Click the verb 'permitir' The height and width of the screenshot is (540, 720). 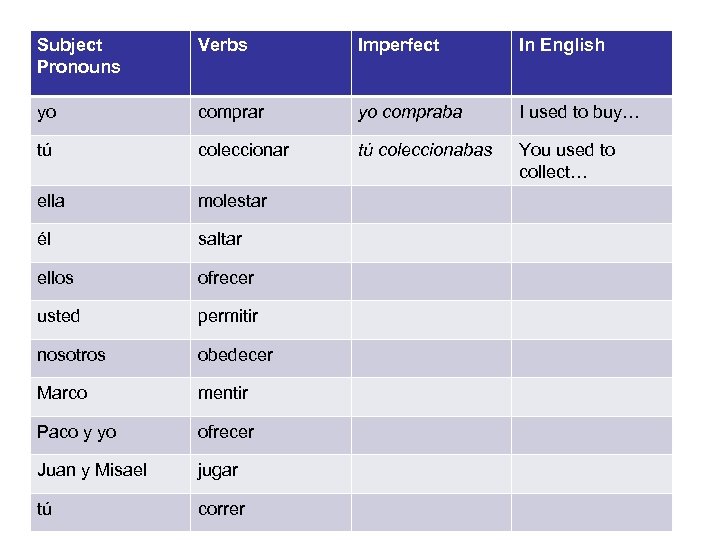click(x=228, y=316)
